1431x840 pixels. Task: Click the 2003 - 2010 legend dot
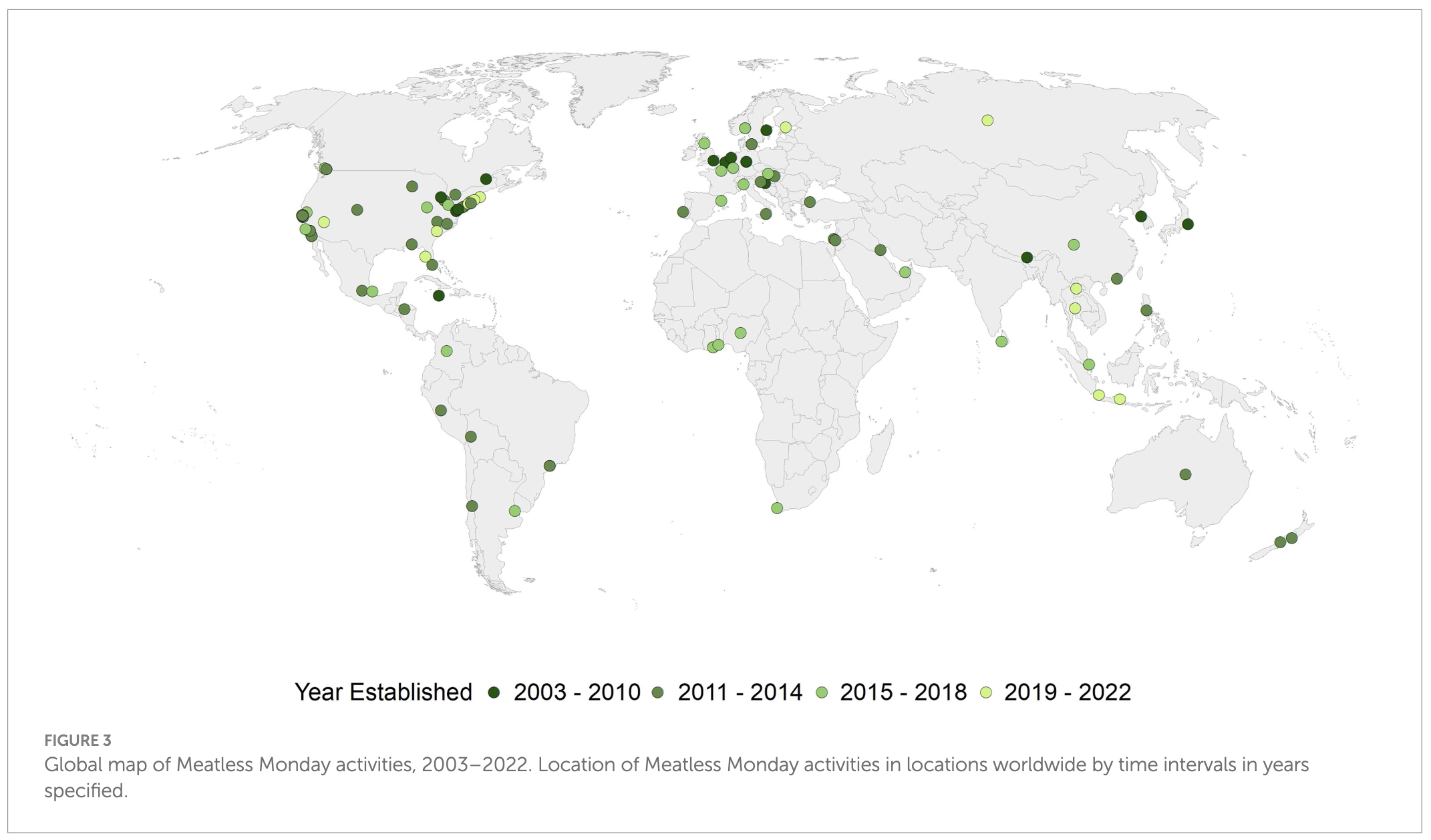pos(494,693)
